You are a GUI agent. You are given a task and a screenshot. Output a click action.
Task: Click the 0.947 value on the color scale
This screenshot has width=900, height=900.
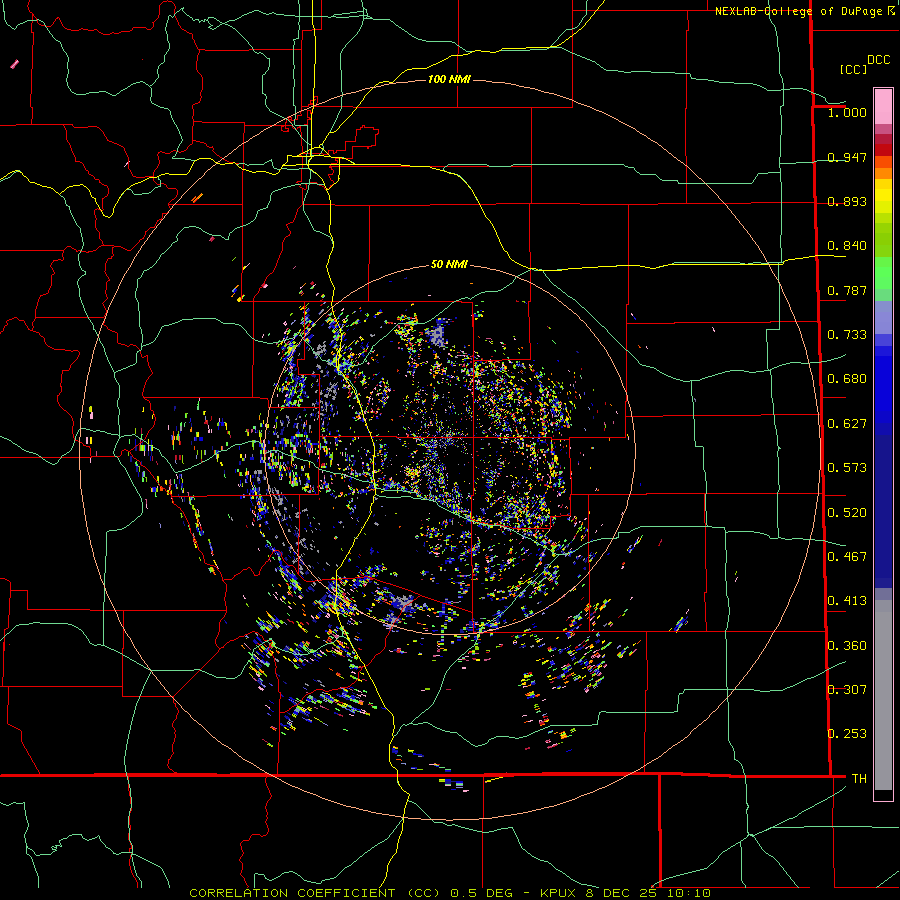[x=847, y=157]
